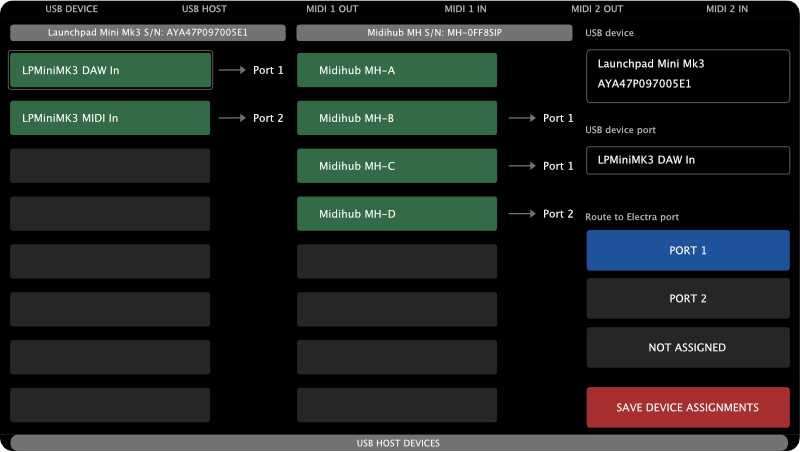Select the Midihub MH-D entry

pyautogui.click(x=397, y=214)
